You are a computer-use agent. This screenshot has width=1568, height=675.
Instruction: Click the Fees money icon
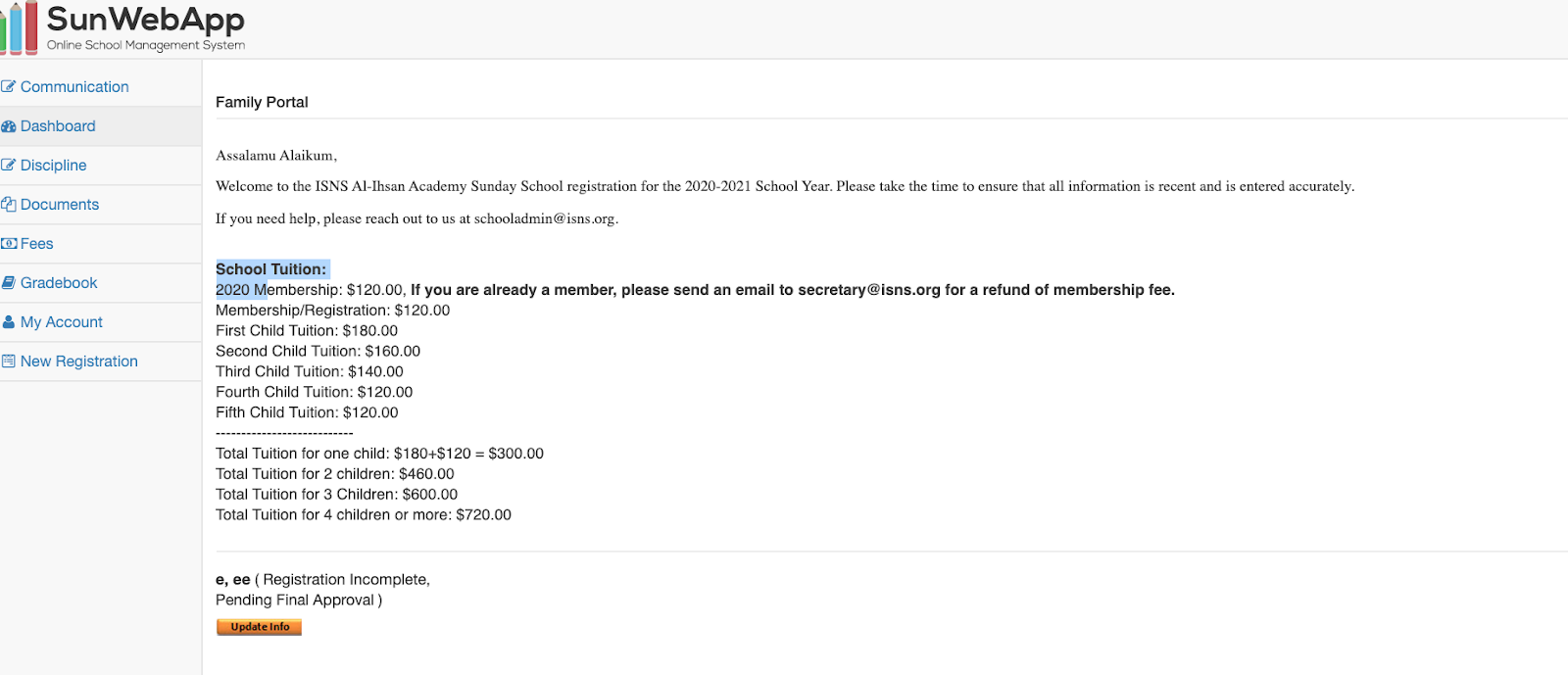8,243
